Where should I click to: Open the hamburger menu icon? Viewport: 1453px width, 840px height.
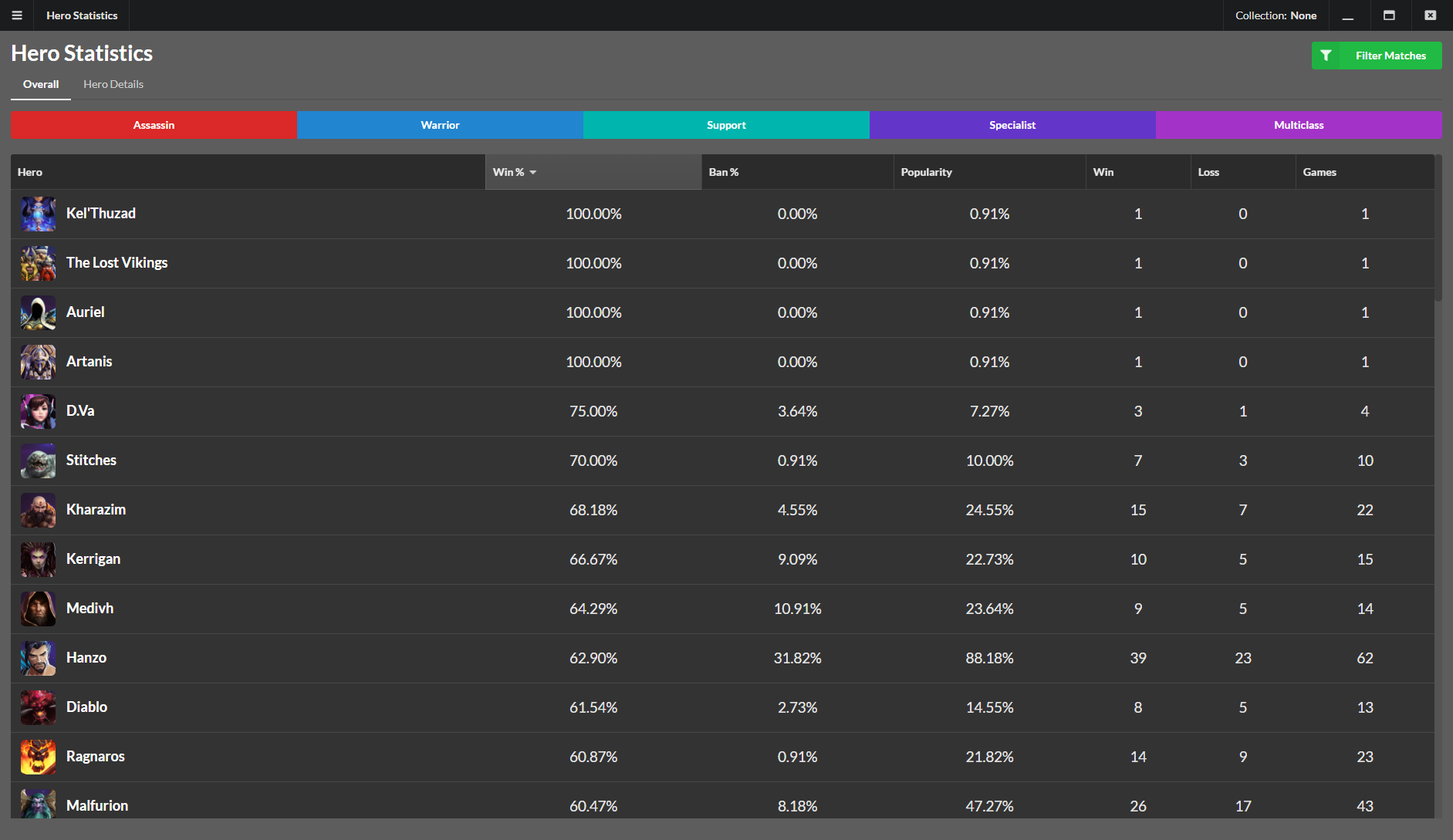coord(17,15)
